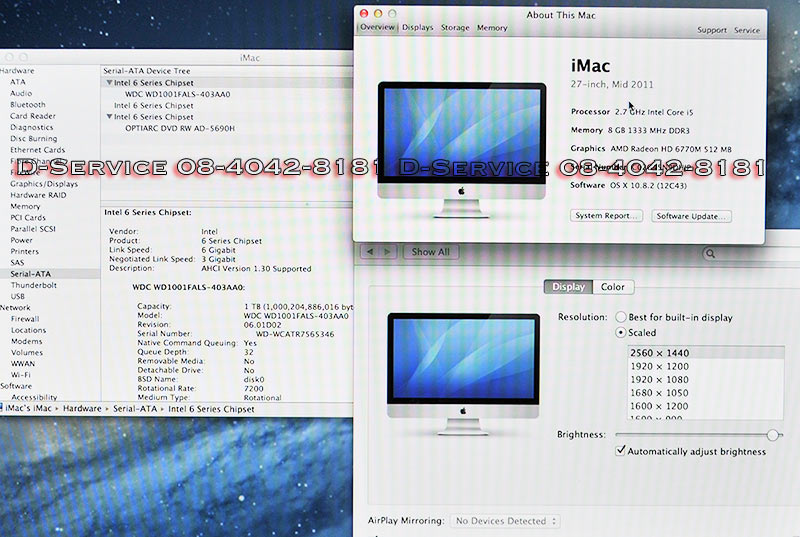Select ATA in the System Report sidebar

tap(18, 82)
